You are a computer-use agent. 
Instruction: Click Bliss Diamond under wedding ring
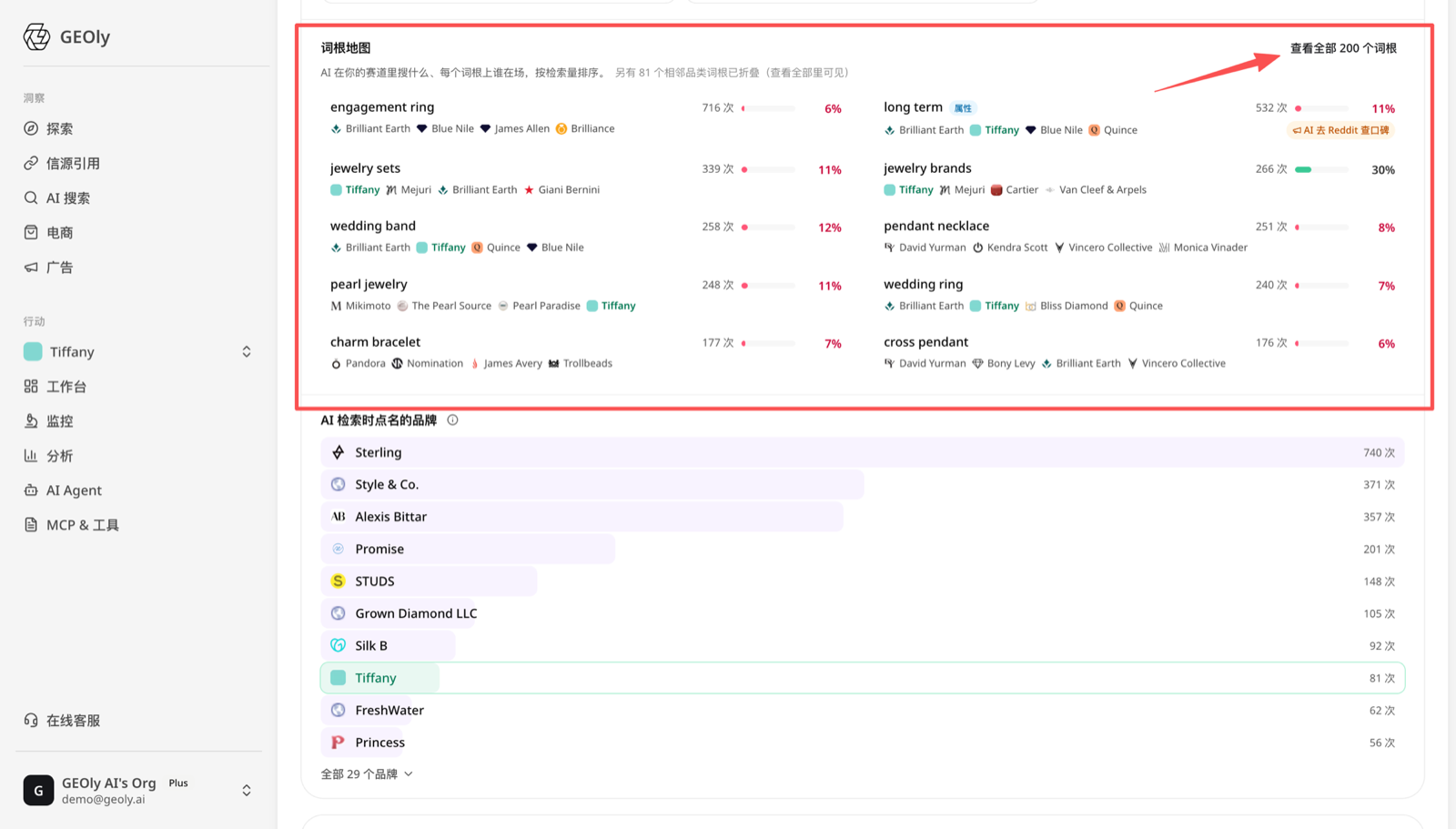point(1066,306)
